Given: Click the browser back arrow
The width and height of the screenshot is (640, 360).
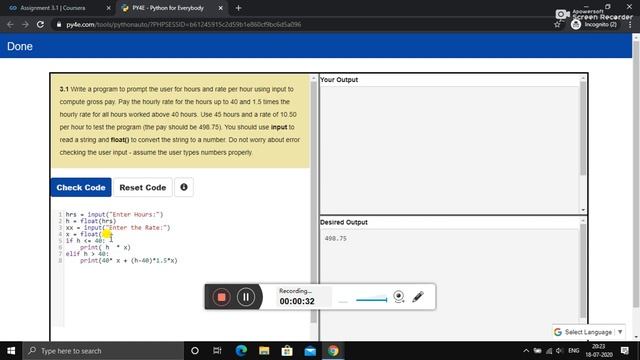Looking at the screenshot, I should tap(10, 24).
